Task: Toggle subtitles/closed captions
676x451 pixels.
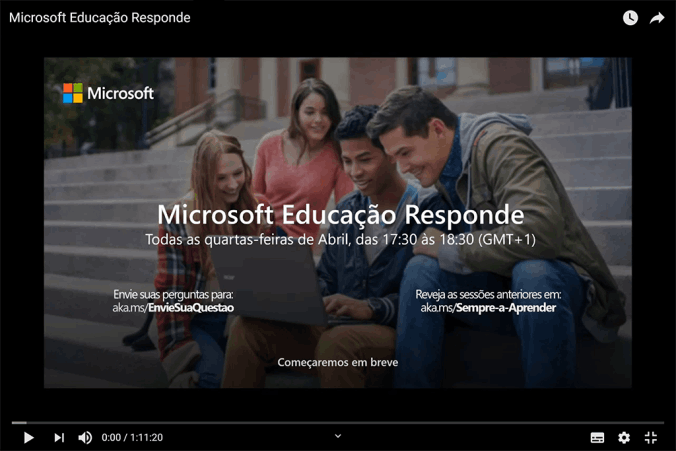Action: coord(597,438)
